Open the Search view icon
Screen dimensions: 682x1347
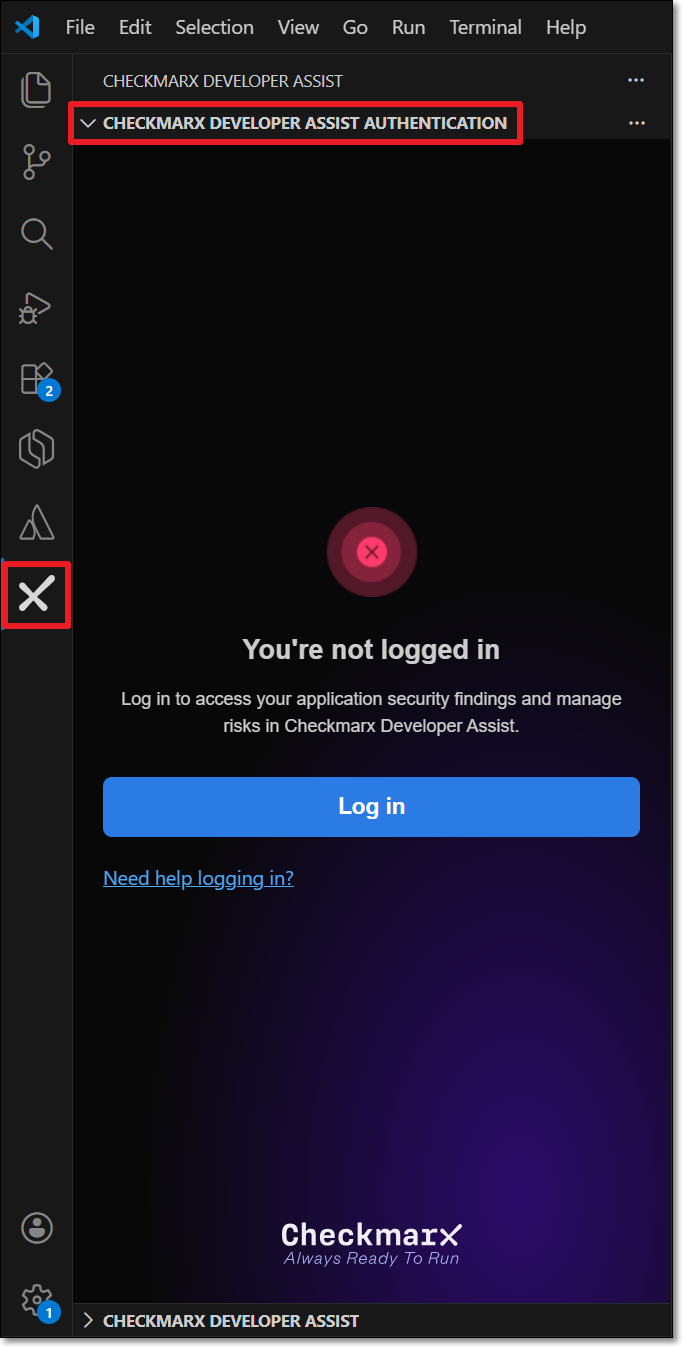coord(36,234)
